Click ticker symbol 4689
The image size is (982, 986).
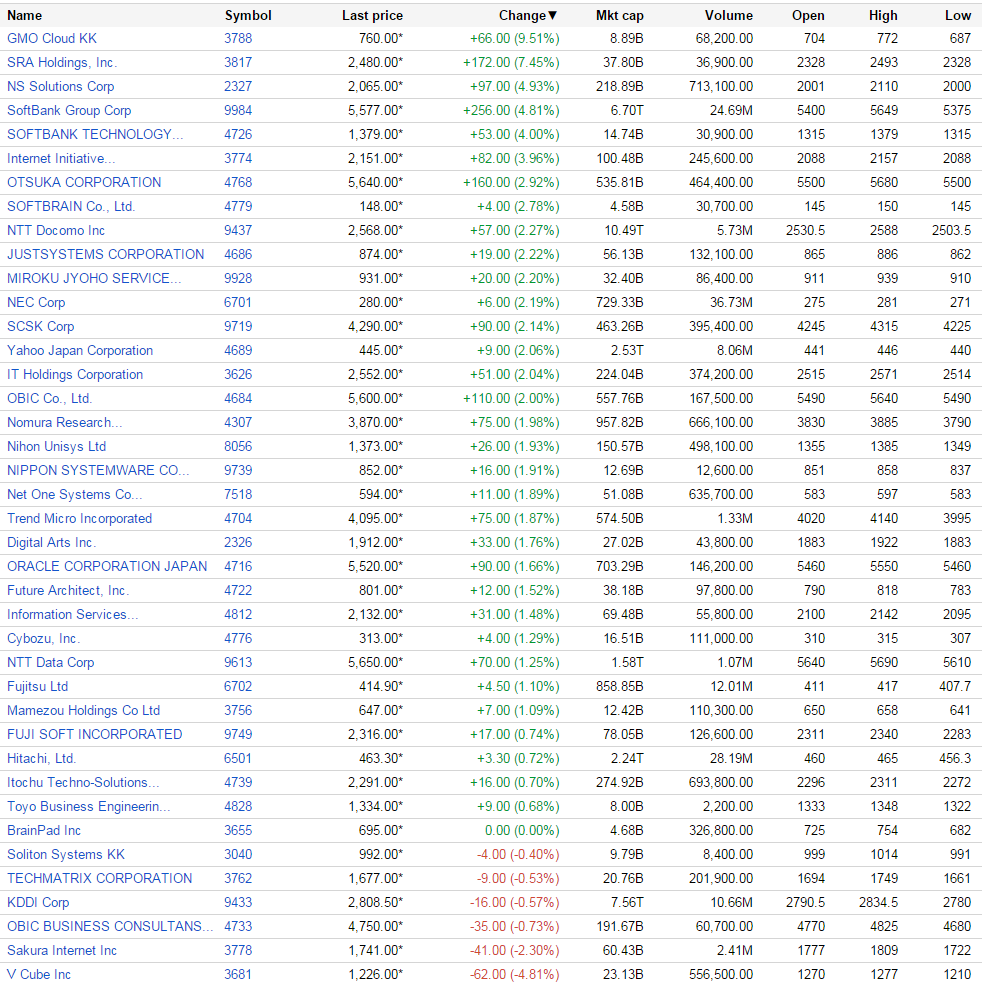pyautogui.click(x=238, y=350)
